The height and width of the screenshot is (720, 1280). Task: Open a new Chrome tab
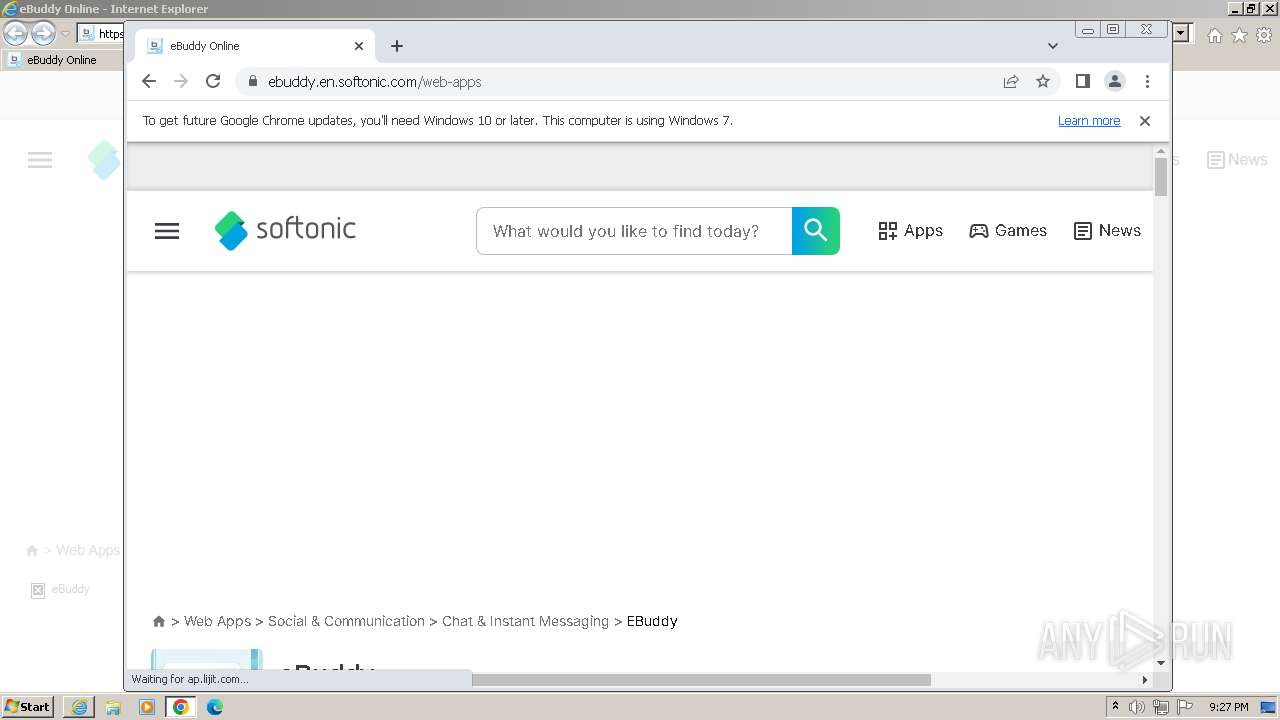397,46
